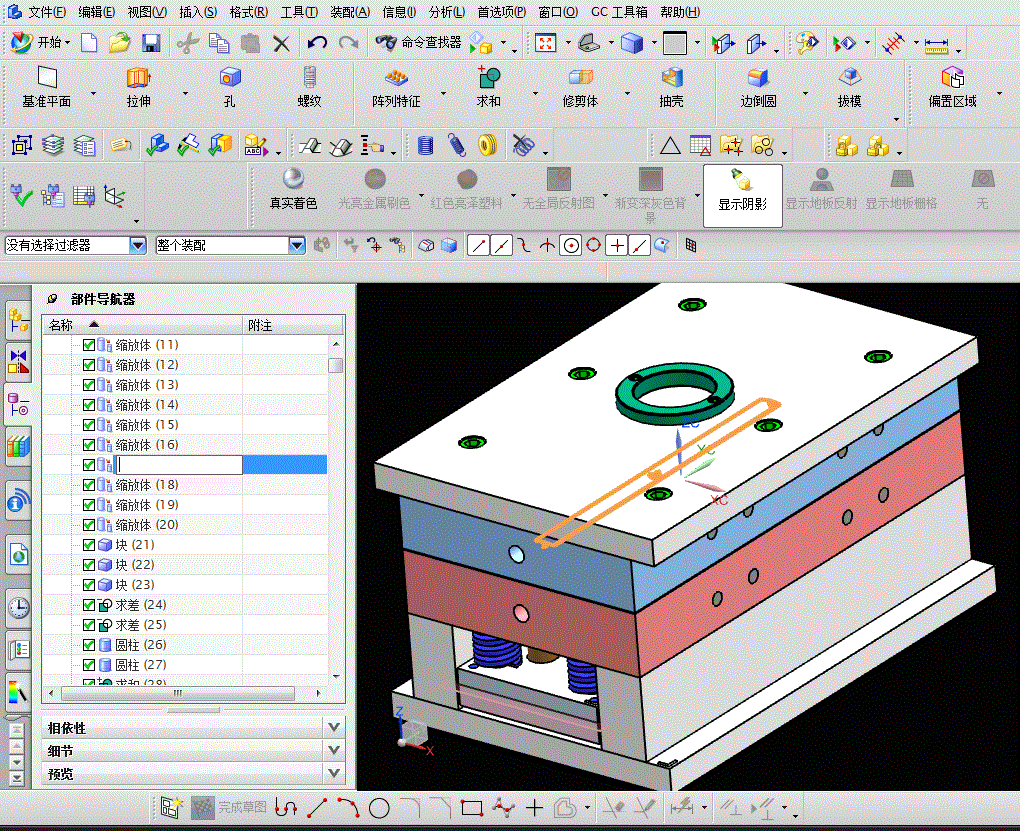Click the 阵列特征 (Pattern Feature) icon
Viewport: 1020px width, 831px height.
(x=396, y=79)
